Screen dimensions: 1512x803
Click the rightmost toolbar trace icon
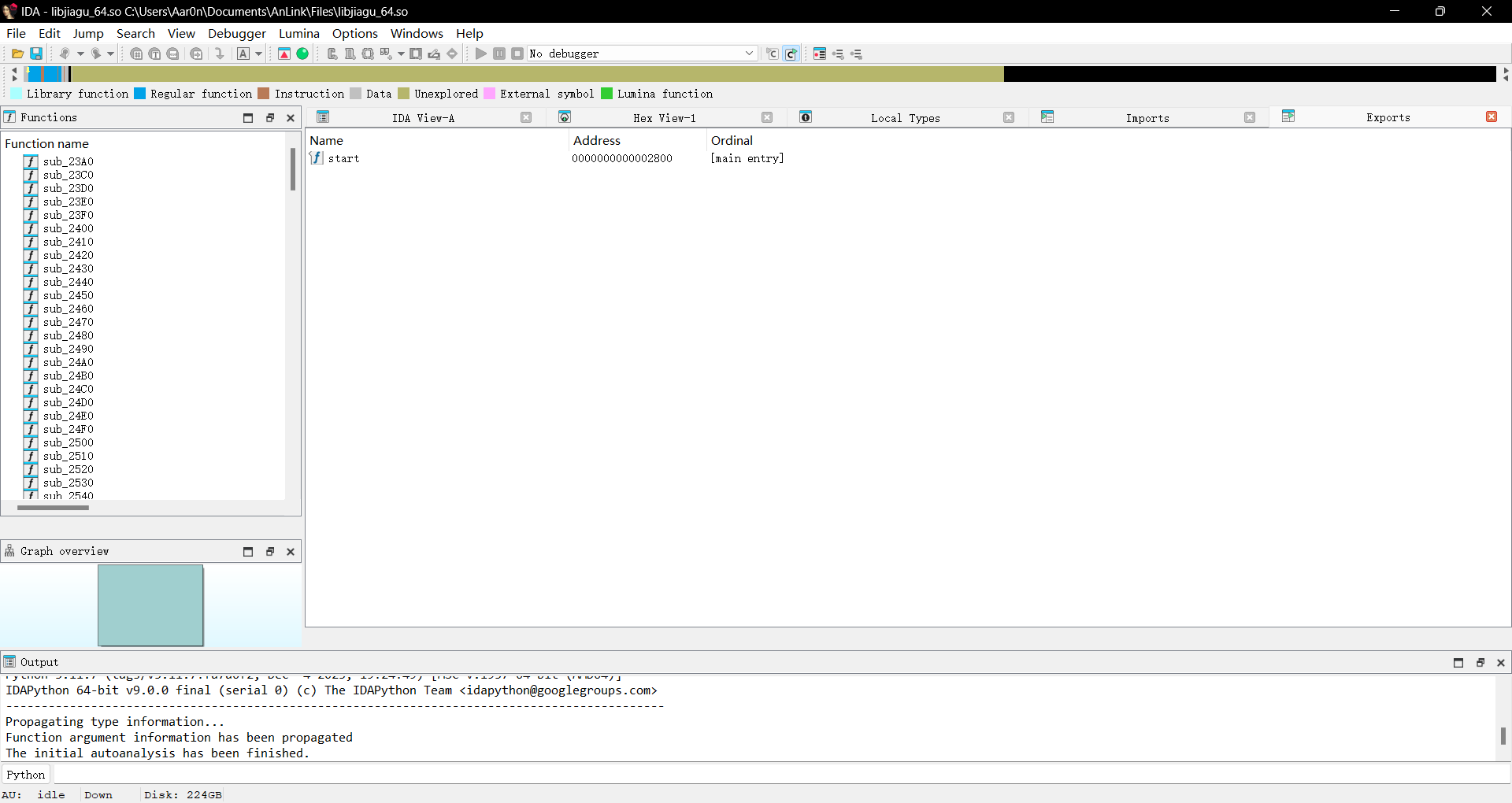857,54
